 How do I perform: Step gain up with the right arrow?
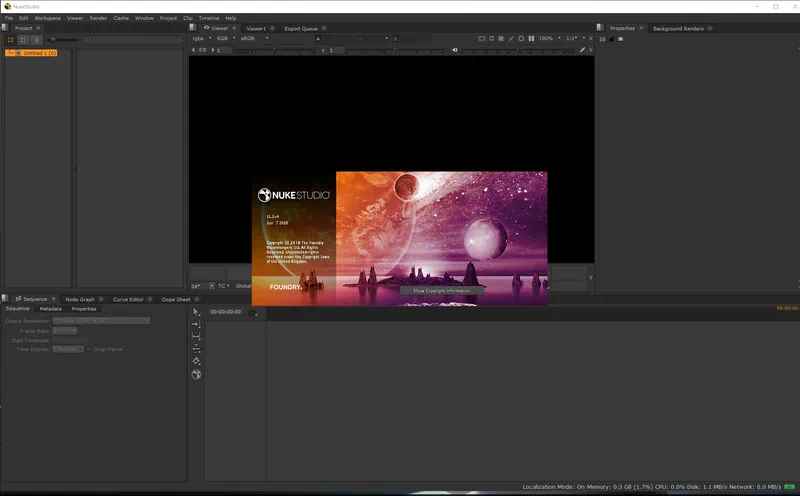tap(213, 50)
